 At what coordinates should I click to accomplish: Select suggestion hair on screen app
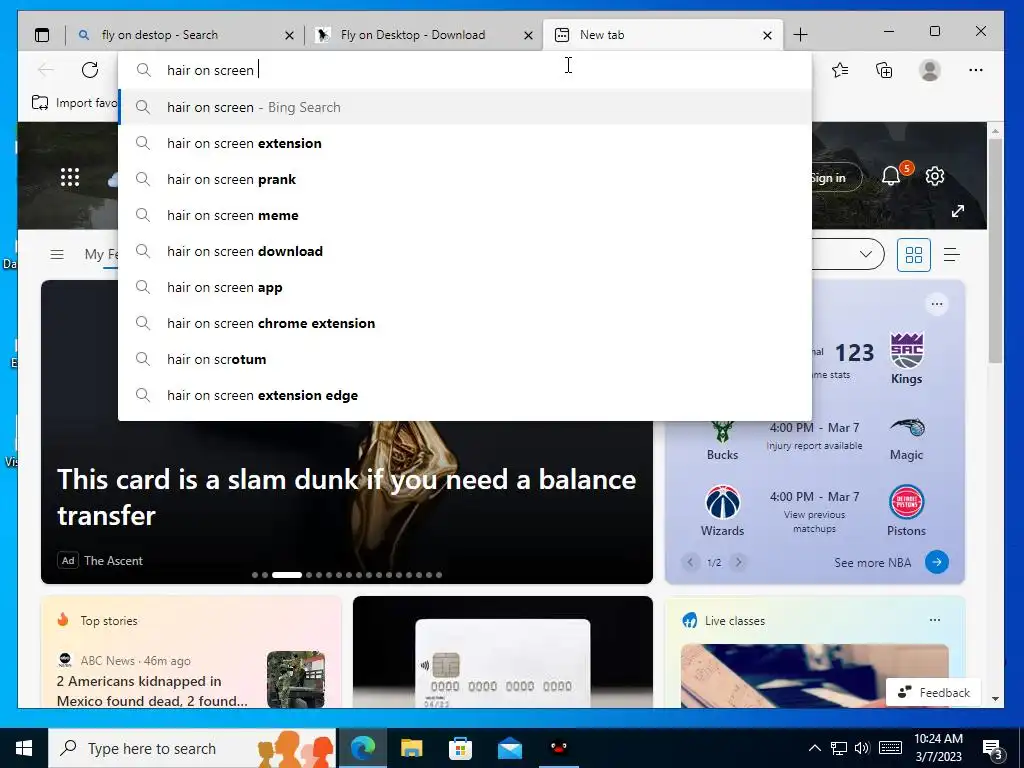point(465,287)
